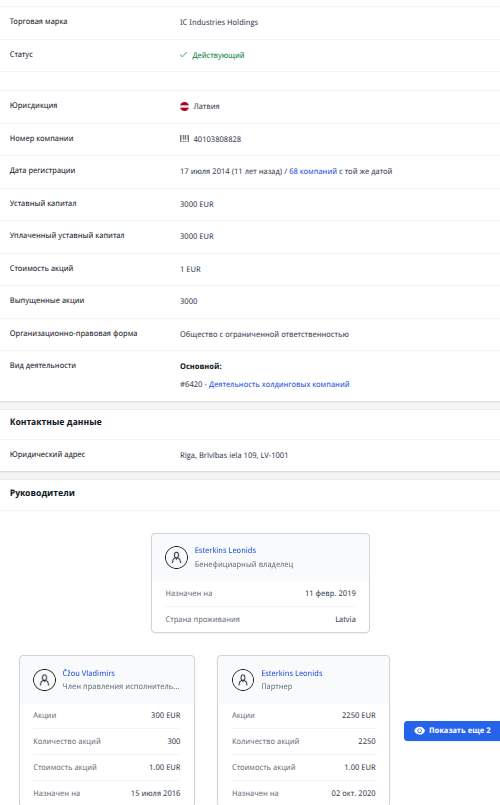The height and width of the screenshot is (805, 500).
Task: Click trademark value IC Industries Holdings
Action: [219, 22]
